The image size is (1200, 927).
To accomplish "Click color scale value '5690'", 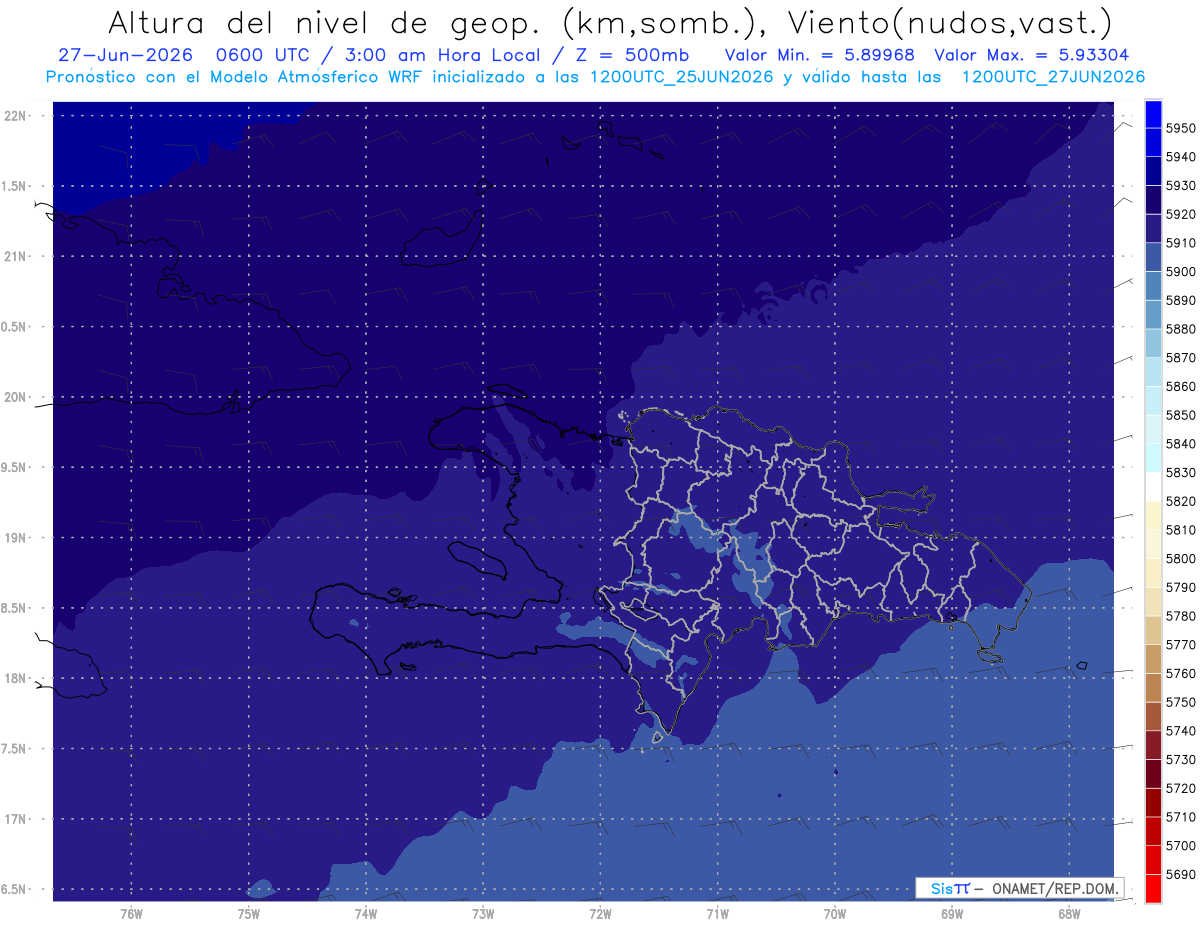I will (1181, 874).
